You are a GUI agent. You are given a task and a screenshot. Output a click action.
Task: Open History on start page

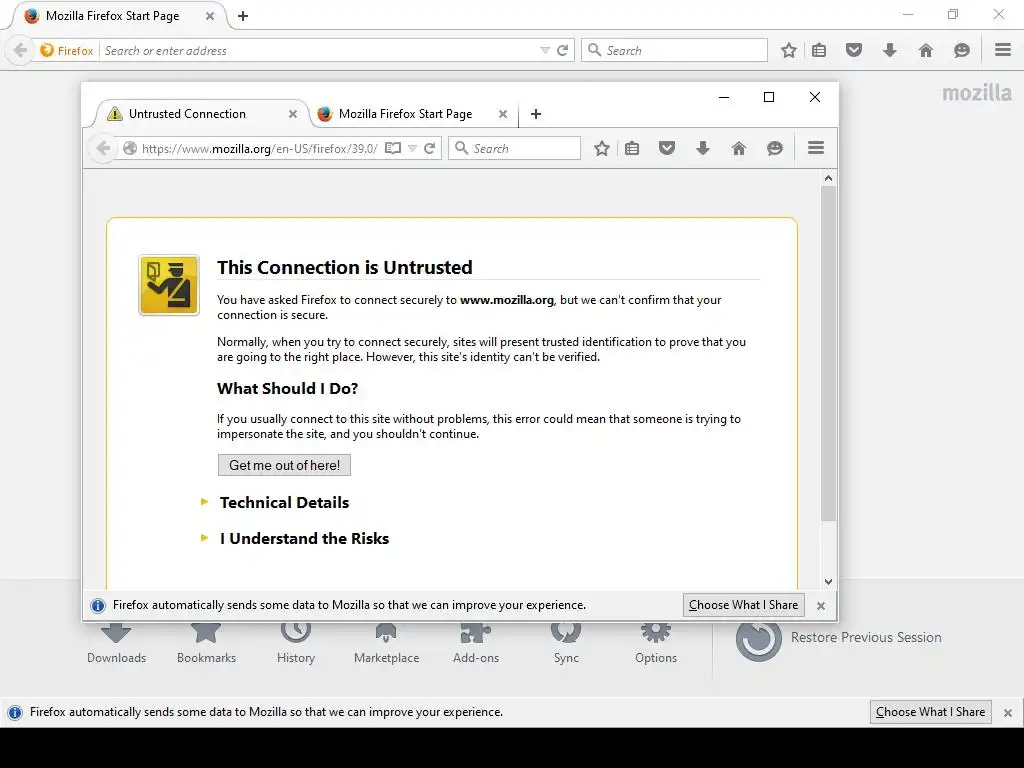coord(296,631)
